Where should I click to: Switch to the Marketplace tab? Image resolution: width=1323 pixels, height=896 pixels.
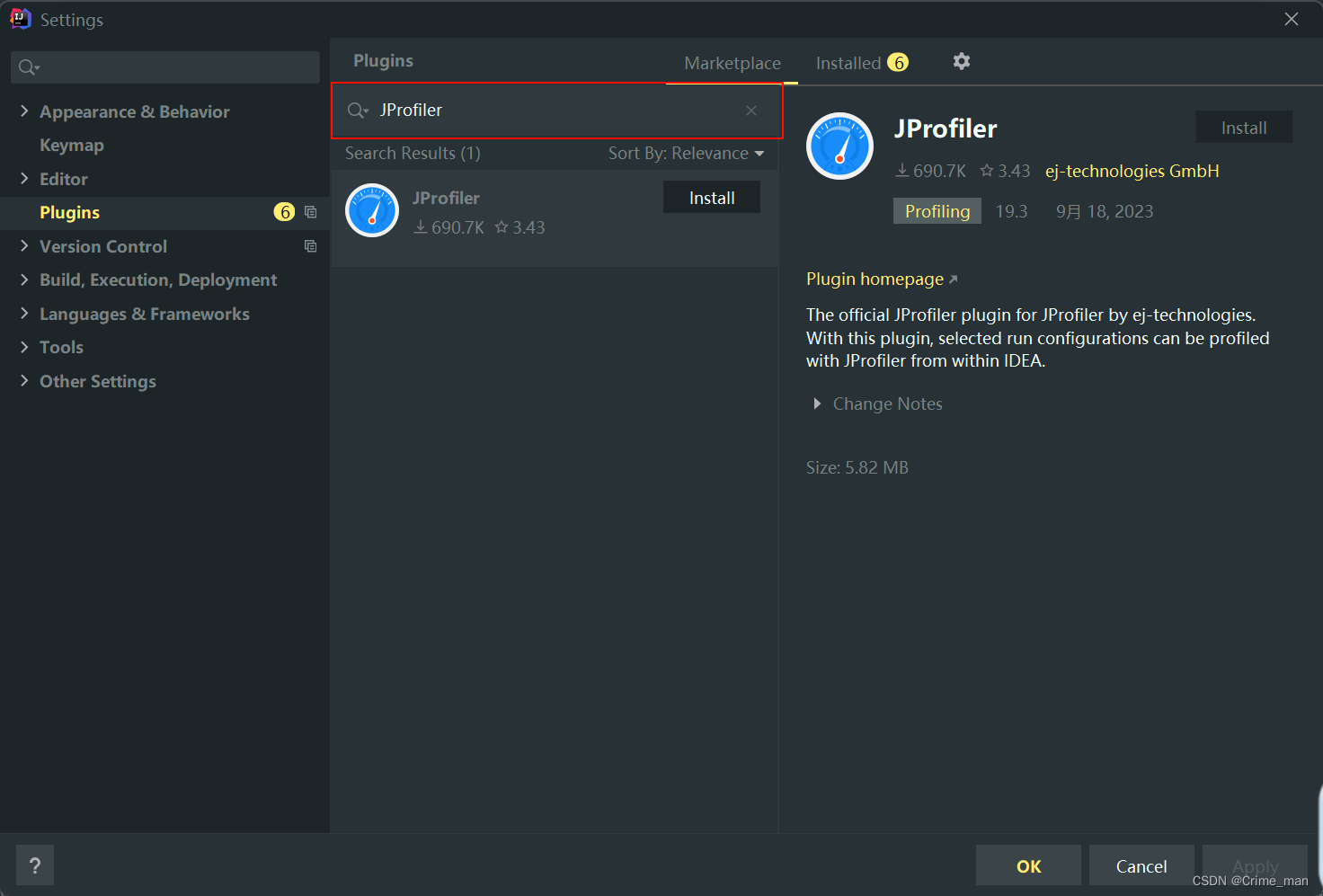(733, 63)
